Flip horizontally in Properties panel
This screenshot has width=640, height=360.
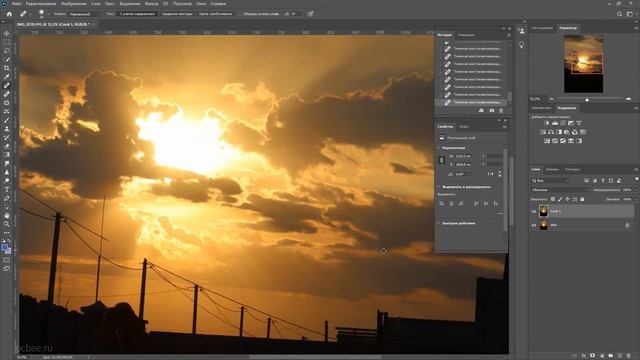pos(491,174)
